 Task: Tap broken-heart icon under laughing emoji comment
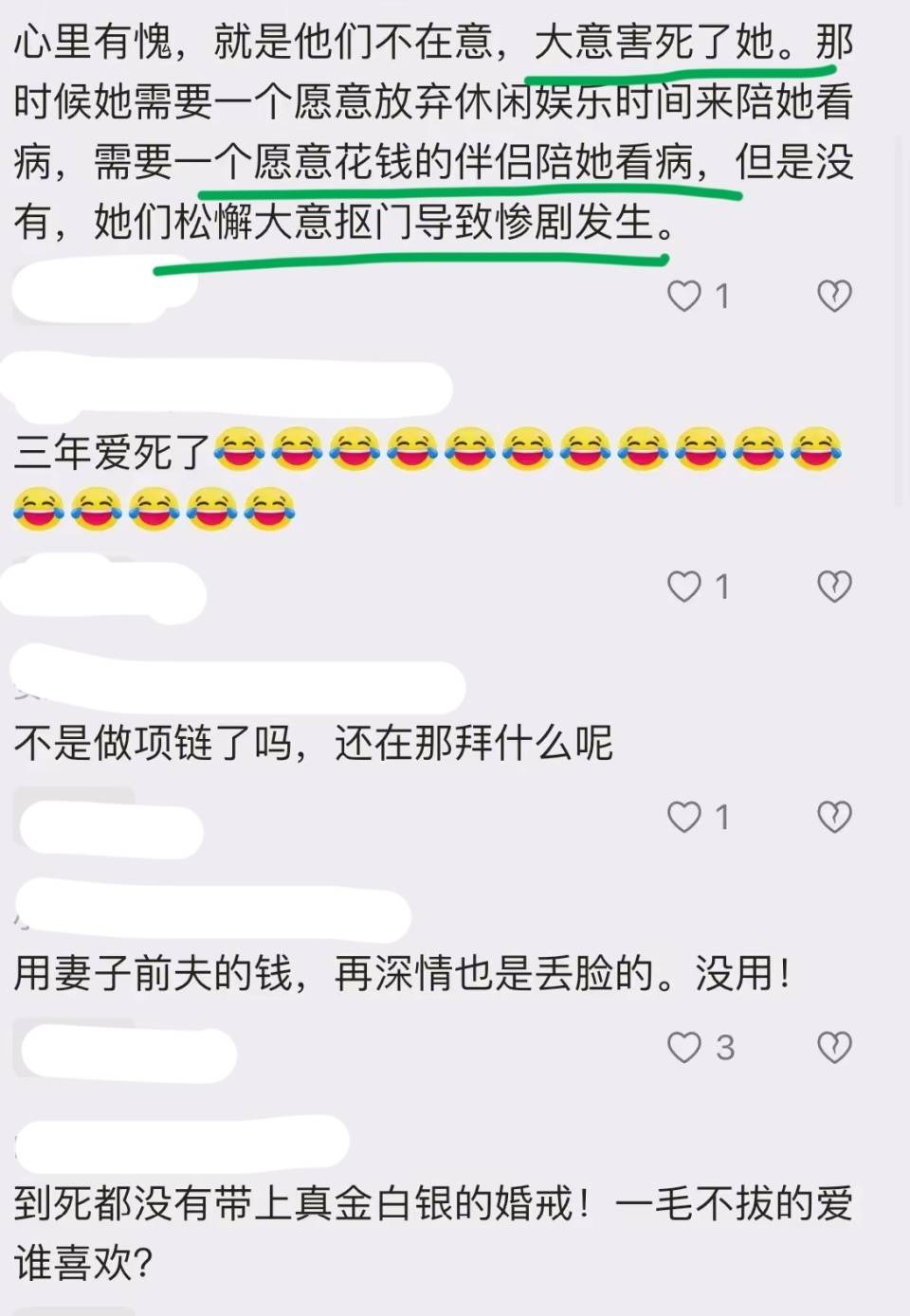[834, 587]
